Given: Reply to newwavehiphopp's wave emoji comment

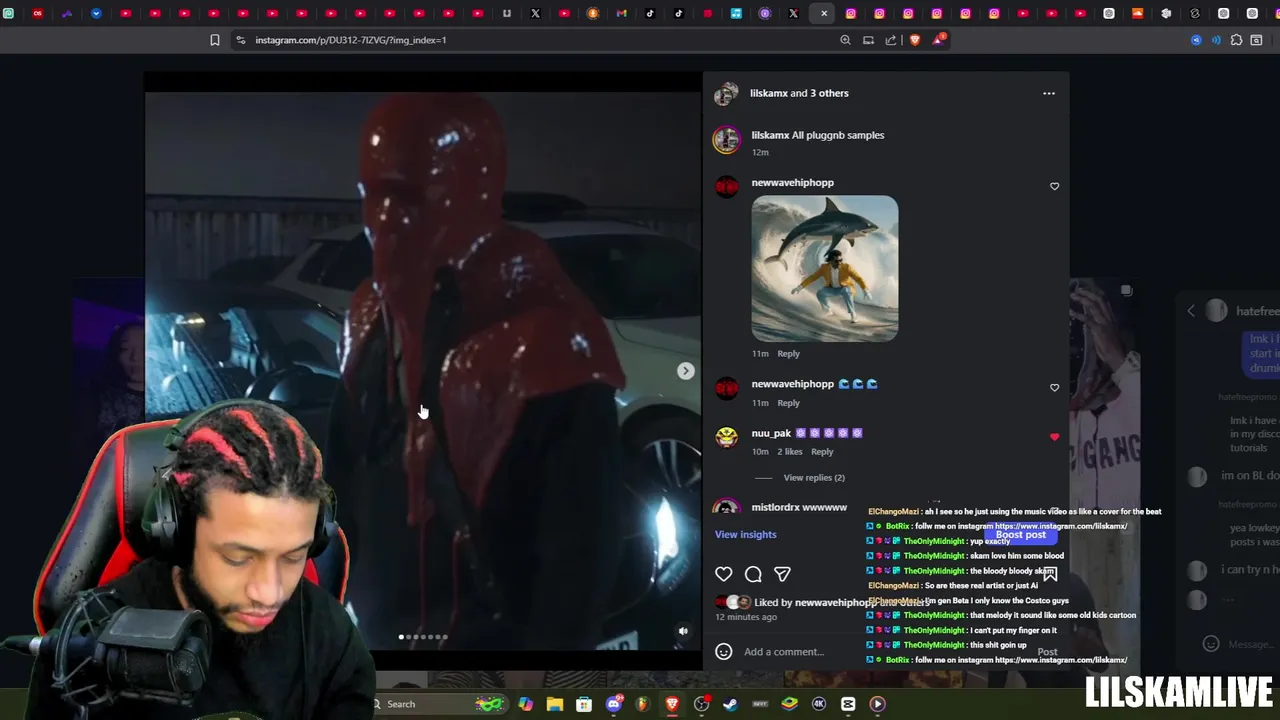Looking at the screenshot, I should coord(788,403).
